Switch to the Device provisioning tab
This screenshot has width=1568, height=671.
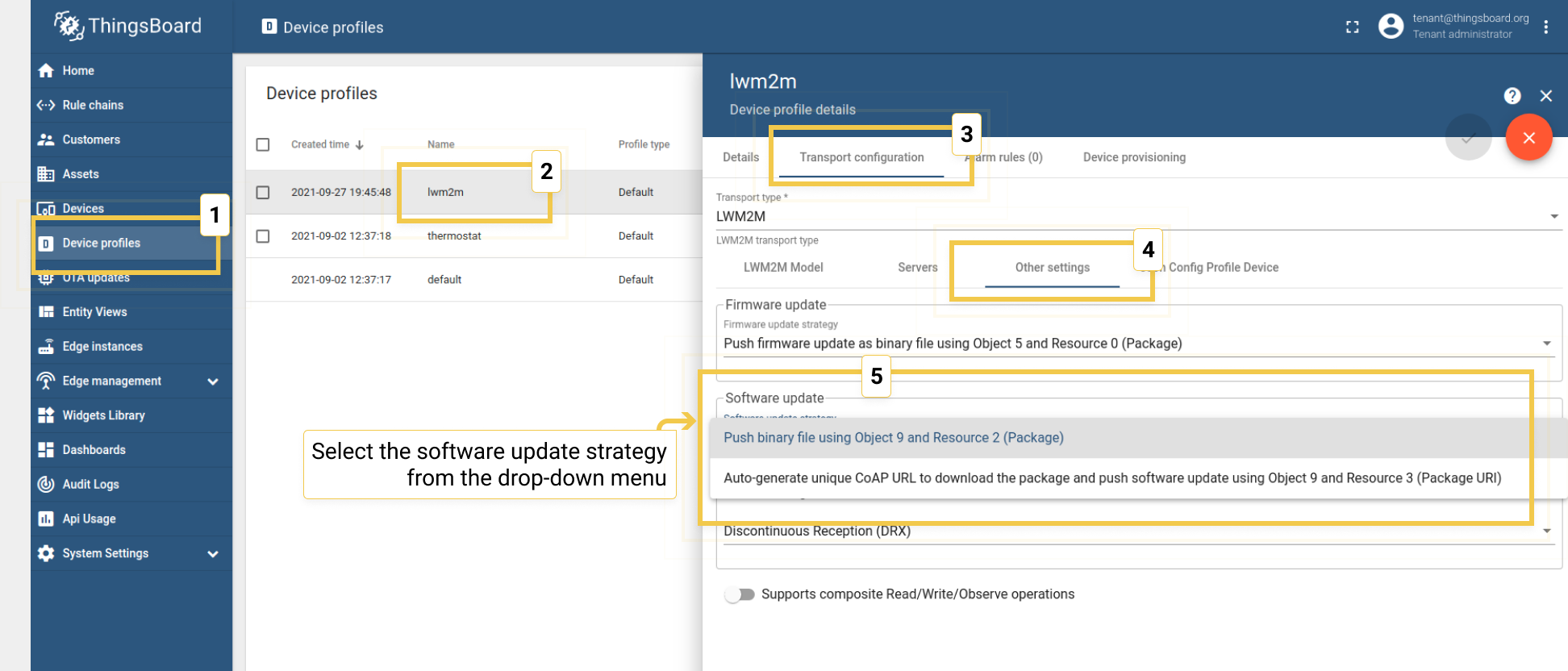[1133, 157]
